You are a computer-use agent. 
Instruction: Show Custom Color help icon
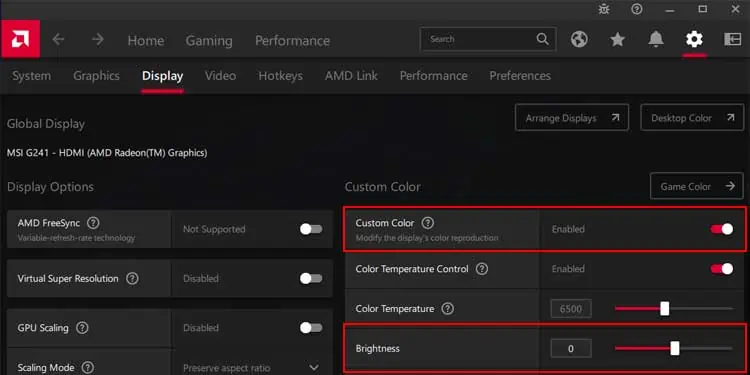pyautogui.click(x=428, y=223)
